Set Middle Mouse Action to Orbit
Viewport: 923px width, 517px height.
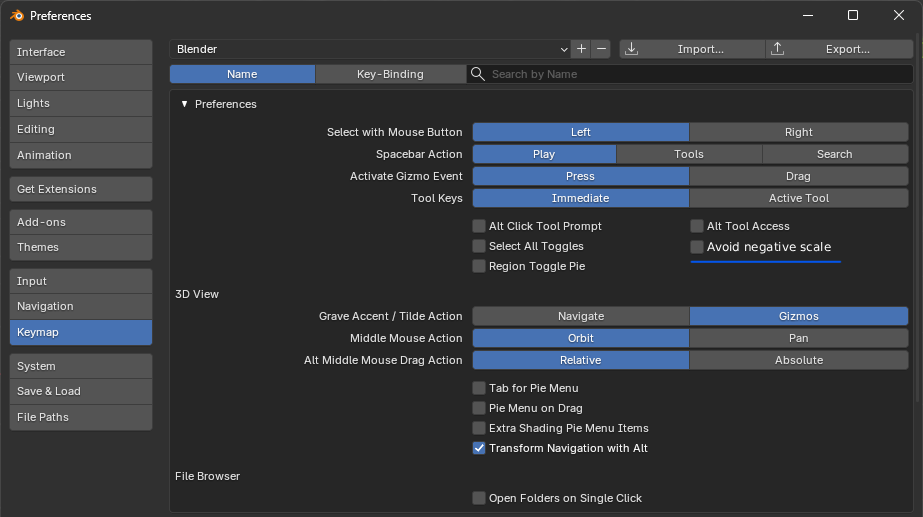(x=580, y=338)
